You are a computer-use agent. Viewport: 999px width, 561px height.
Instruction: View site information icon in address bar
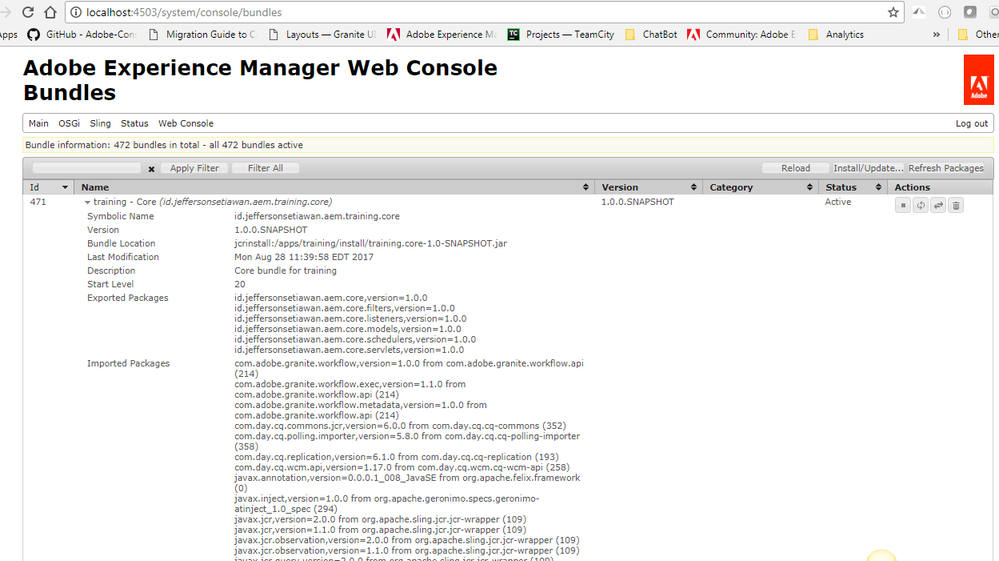pyautogui.click(x=76, y=12)
